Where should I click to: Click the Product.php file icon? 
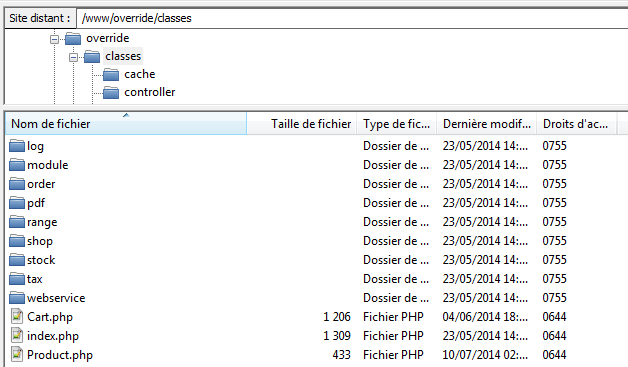tap(17, 355)
